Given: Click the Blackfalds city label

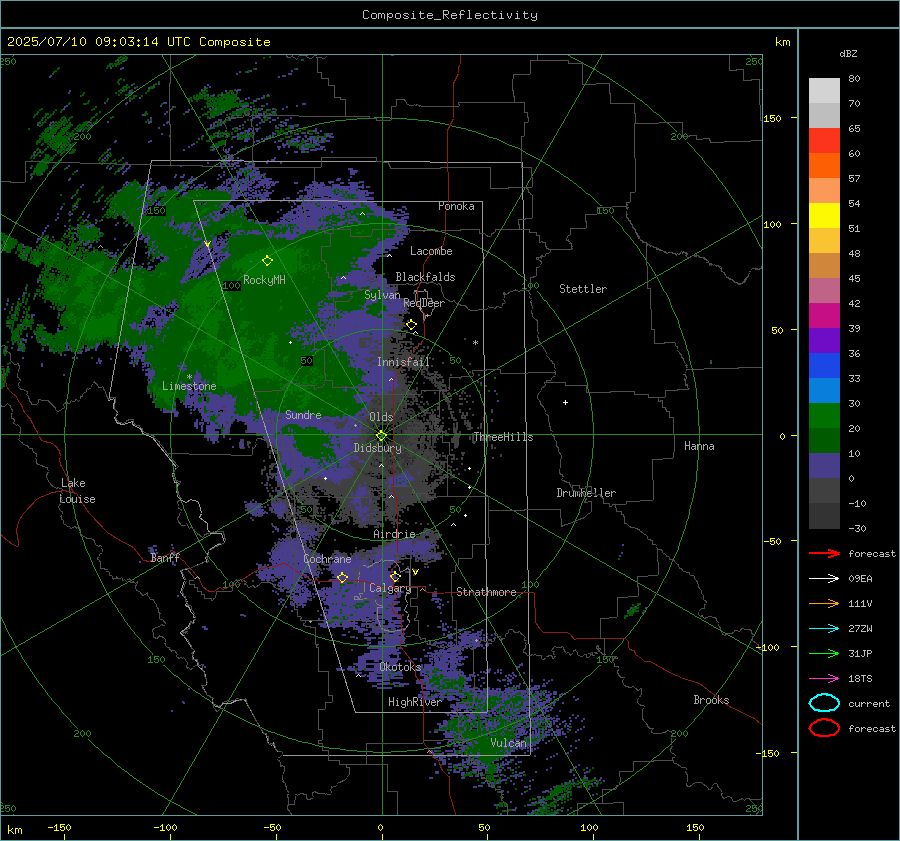Looking at the screenshot, I should [x=425, y=277].
